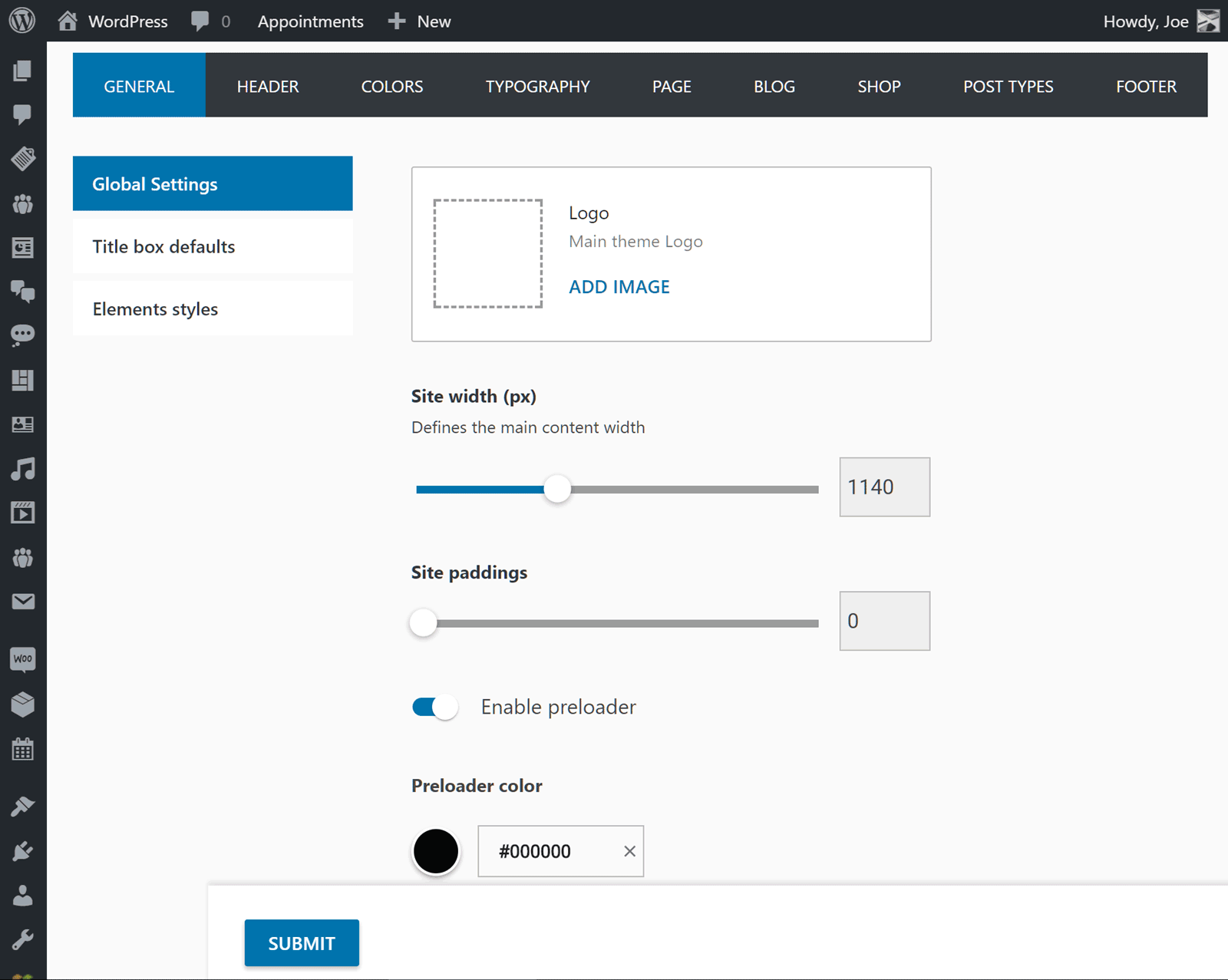Open the New content menu
The image size is (1228, 980).
(x=420, y=21)
